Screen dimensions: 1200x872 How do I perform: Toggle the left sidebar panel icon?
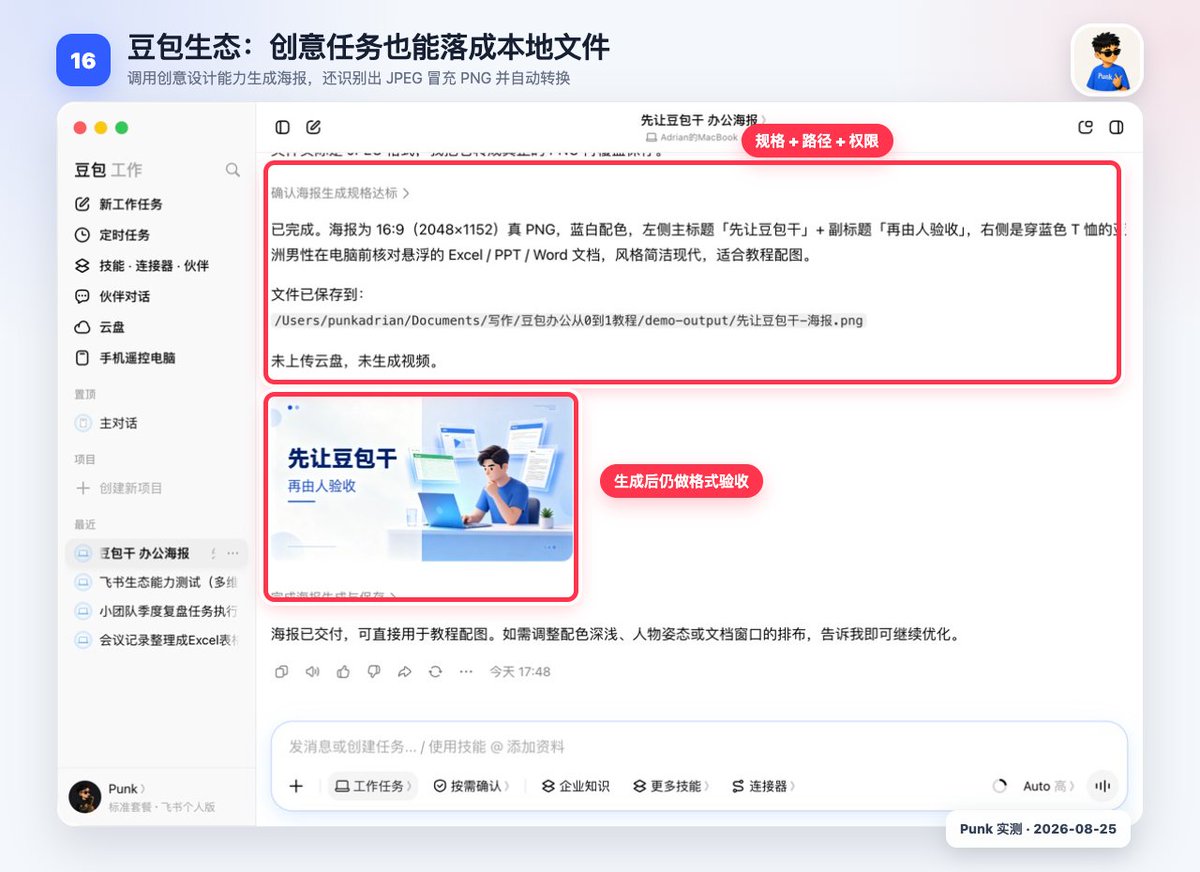283,127
